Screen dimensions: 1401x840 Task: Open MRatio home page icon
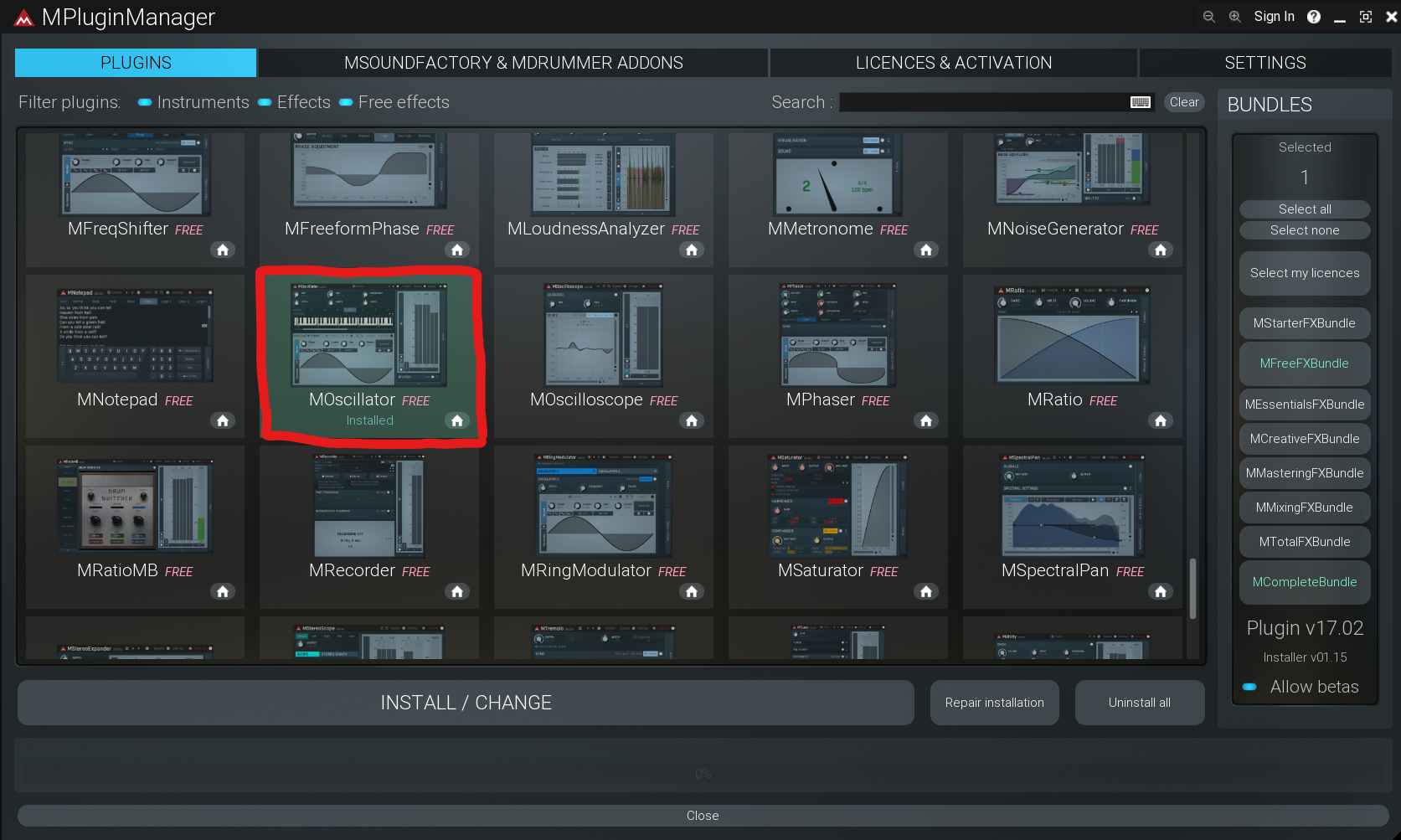(1161, 420)
